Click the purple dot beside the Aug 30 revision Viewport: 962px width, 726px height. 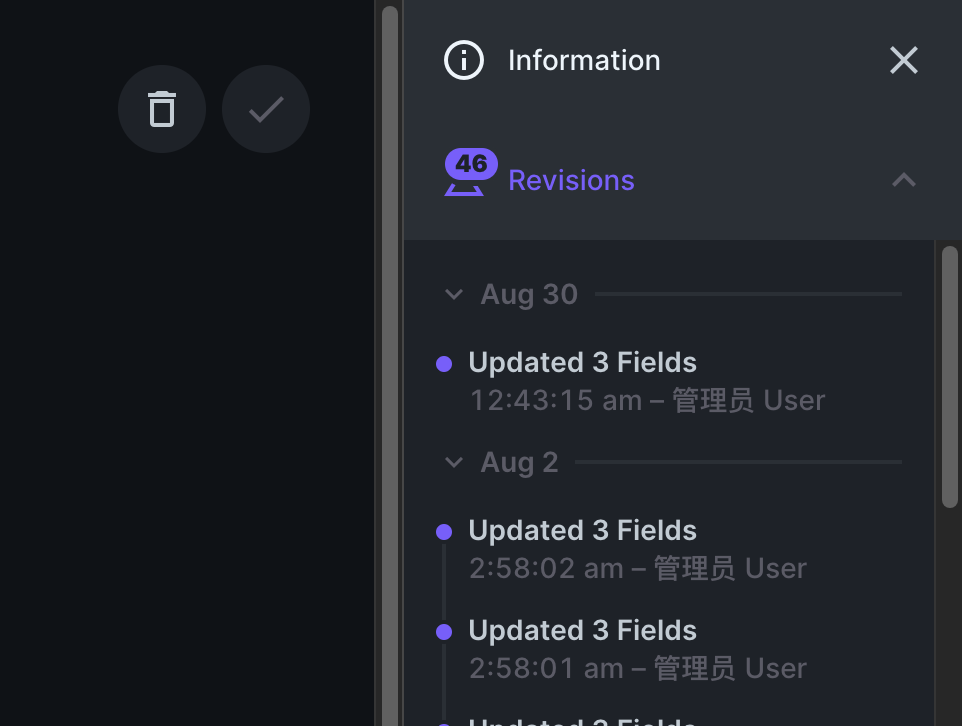(444, 363)
